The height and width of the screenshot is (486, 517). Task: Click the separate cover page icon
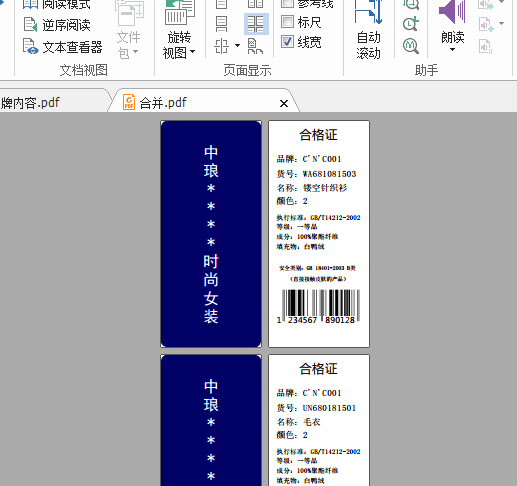point(255,46)
